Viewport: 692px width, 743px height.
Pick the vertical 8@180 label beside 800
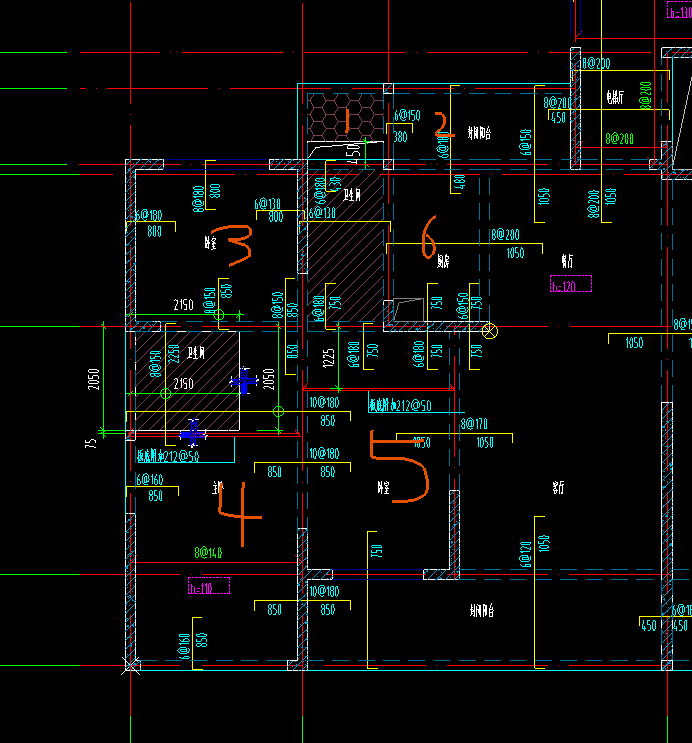click(198, 199)
